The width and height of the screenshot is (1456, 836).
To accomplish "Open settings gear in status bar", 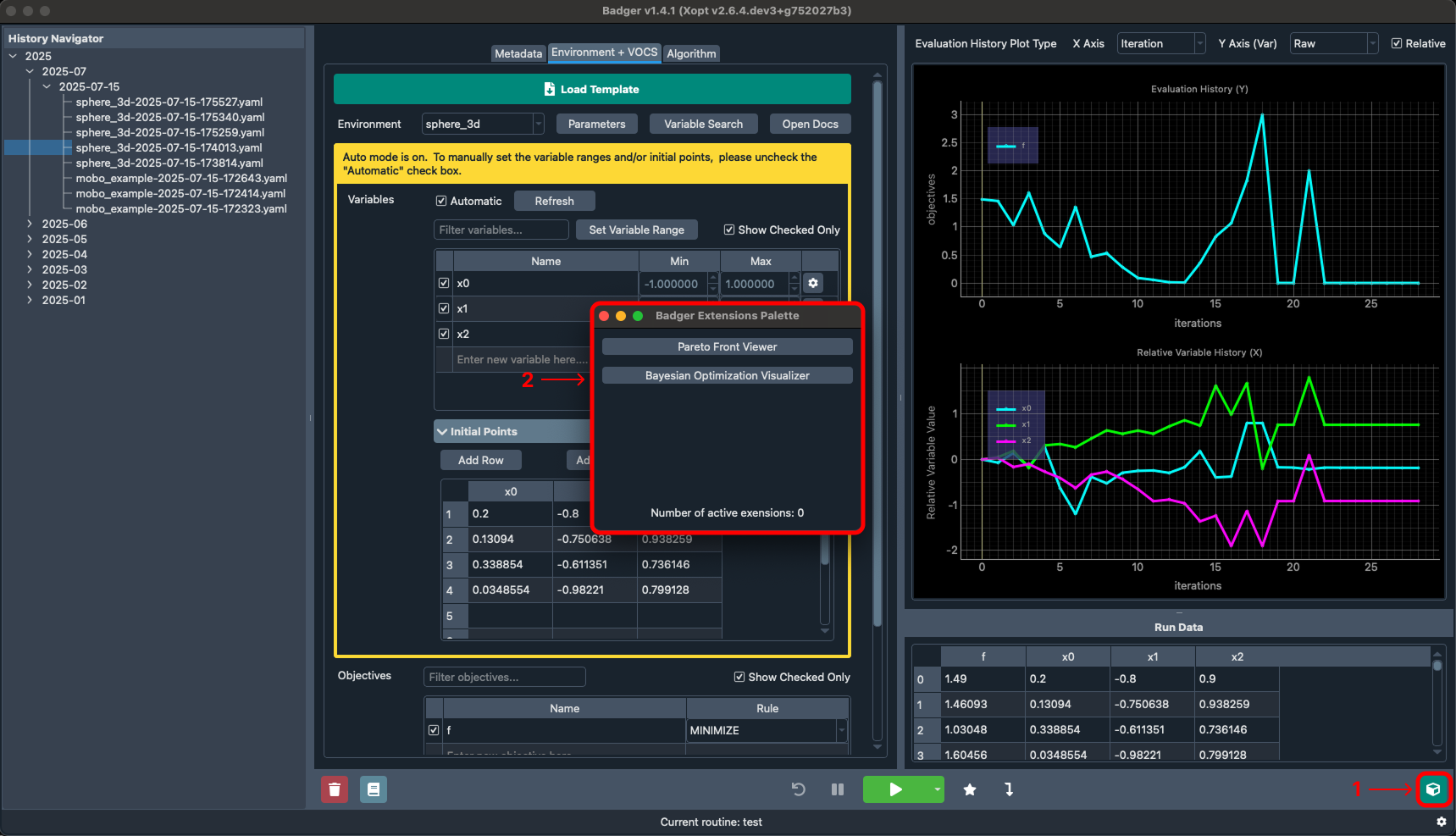I will [1442, 822].
